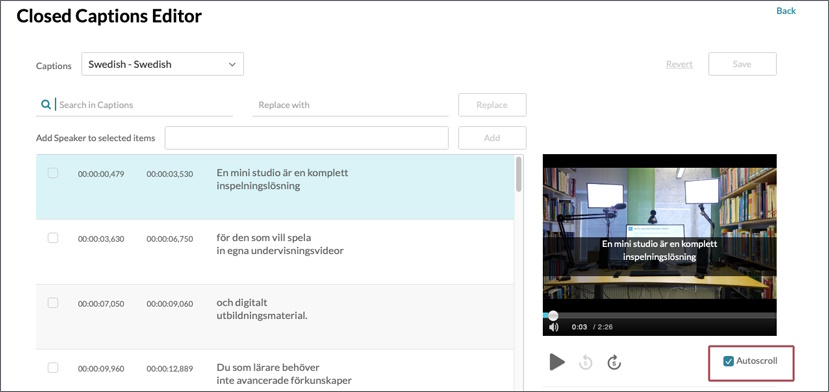This screenshot has width=829, height=392.
Task: Open the Swedish - Swedish captions dropdown
Action: click(x=162, y=64)
